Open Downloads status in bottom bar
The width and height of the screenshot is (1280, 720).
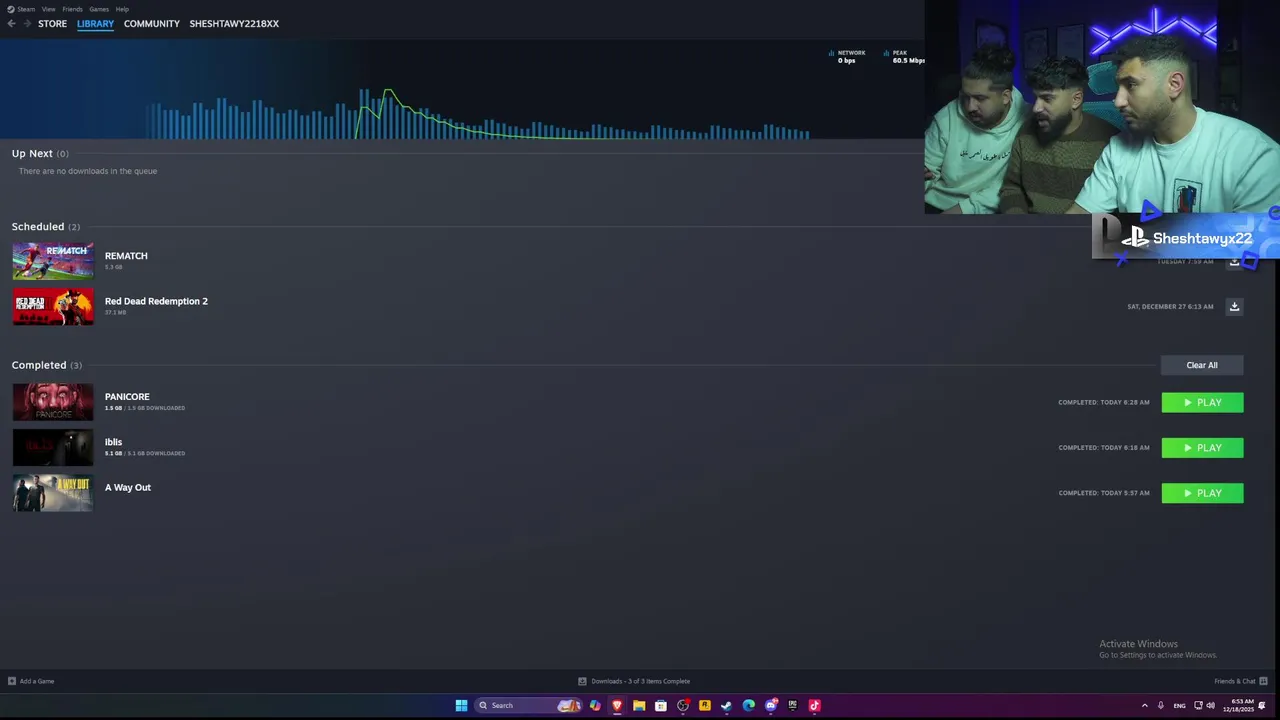coord(634,681)
